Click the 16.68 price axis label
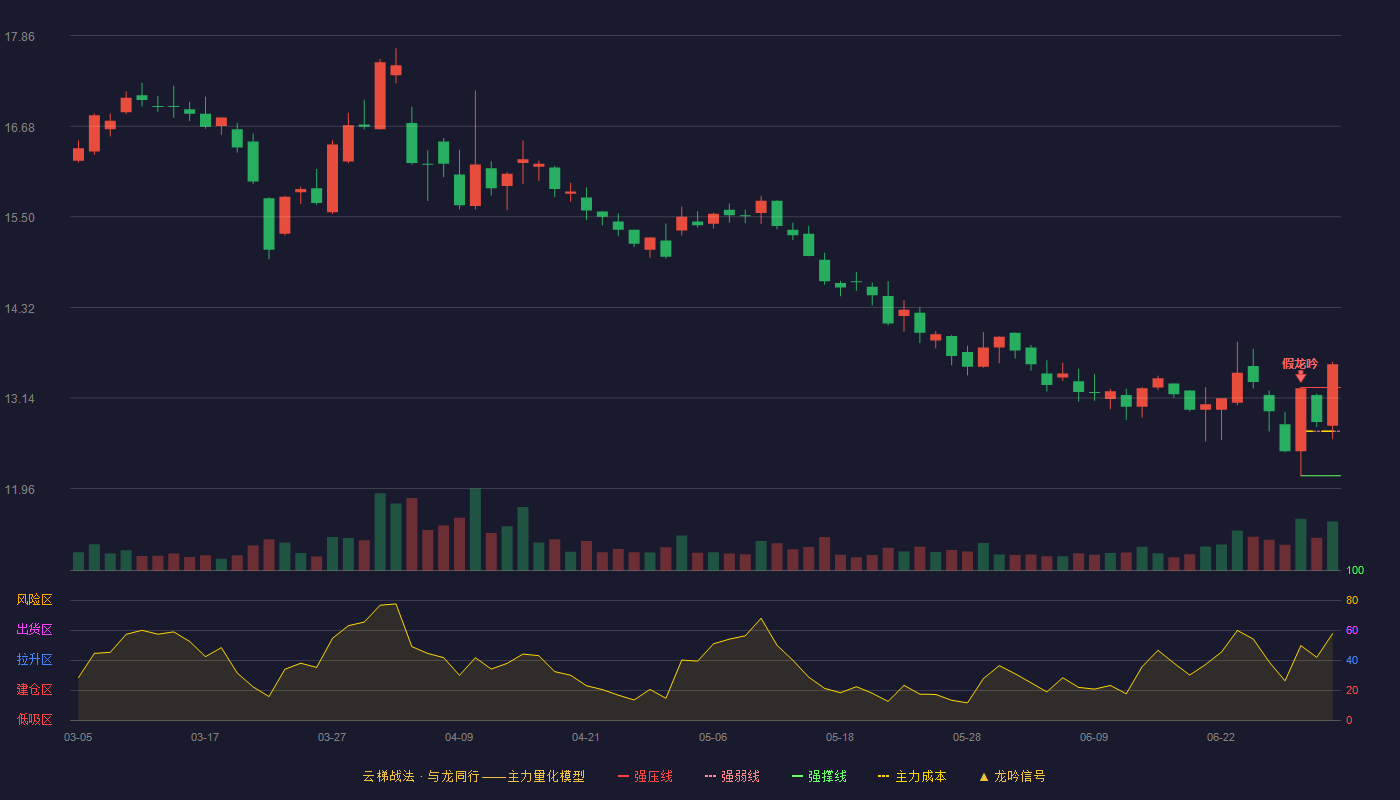 [x=19, y=127]
